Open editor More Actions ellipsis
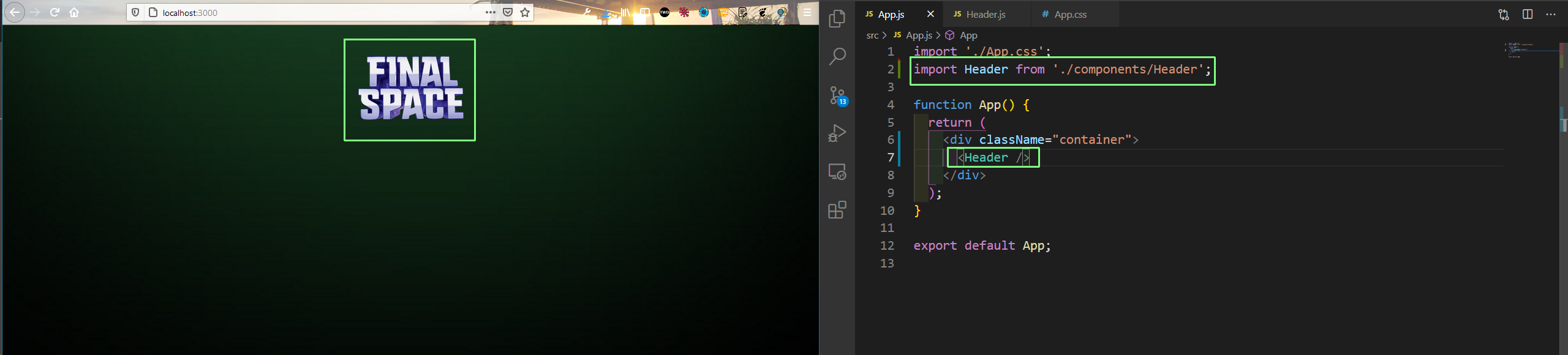 coord(1551,14)
